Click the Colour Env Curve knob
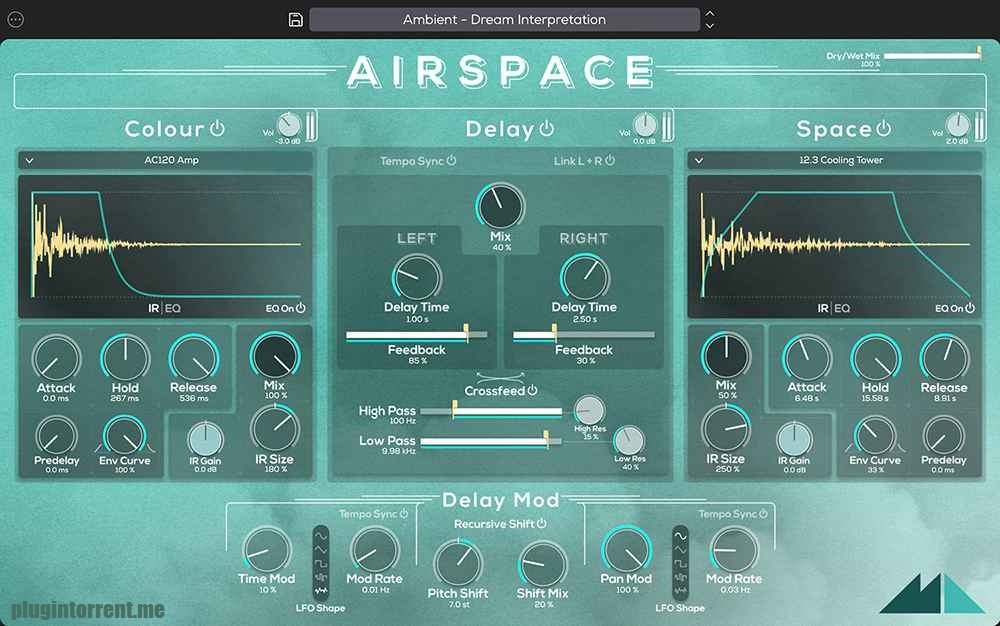This screenshot has height=626, width=1000. pos(125,437)
